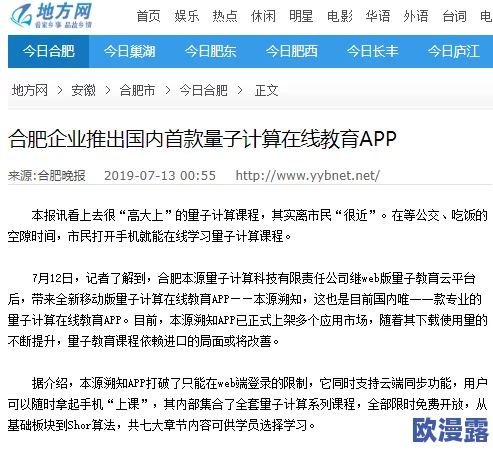Click the 安徽 breadcrumb link
493x451 pixels.
[x=83, y=90]
